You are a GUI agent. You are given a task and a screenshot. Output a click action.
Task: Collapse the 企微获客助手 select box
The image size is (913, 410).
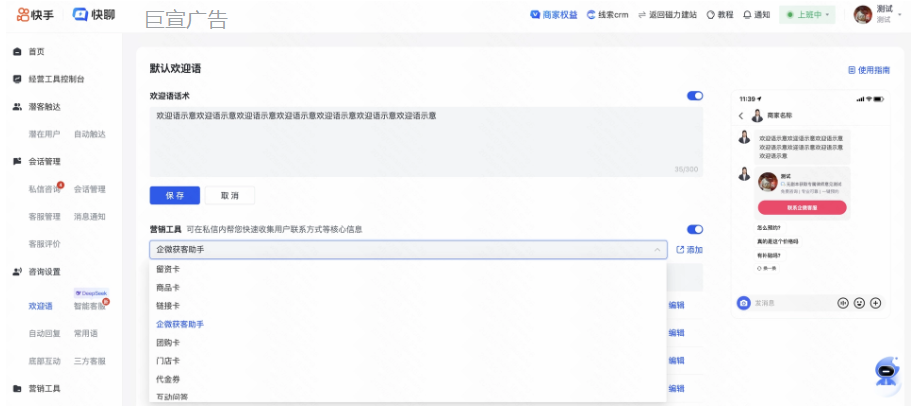pyautogui.click(x=408, y=250)
